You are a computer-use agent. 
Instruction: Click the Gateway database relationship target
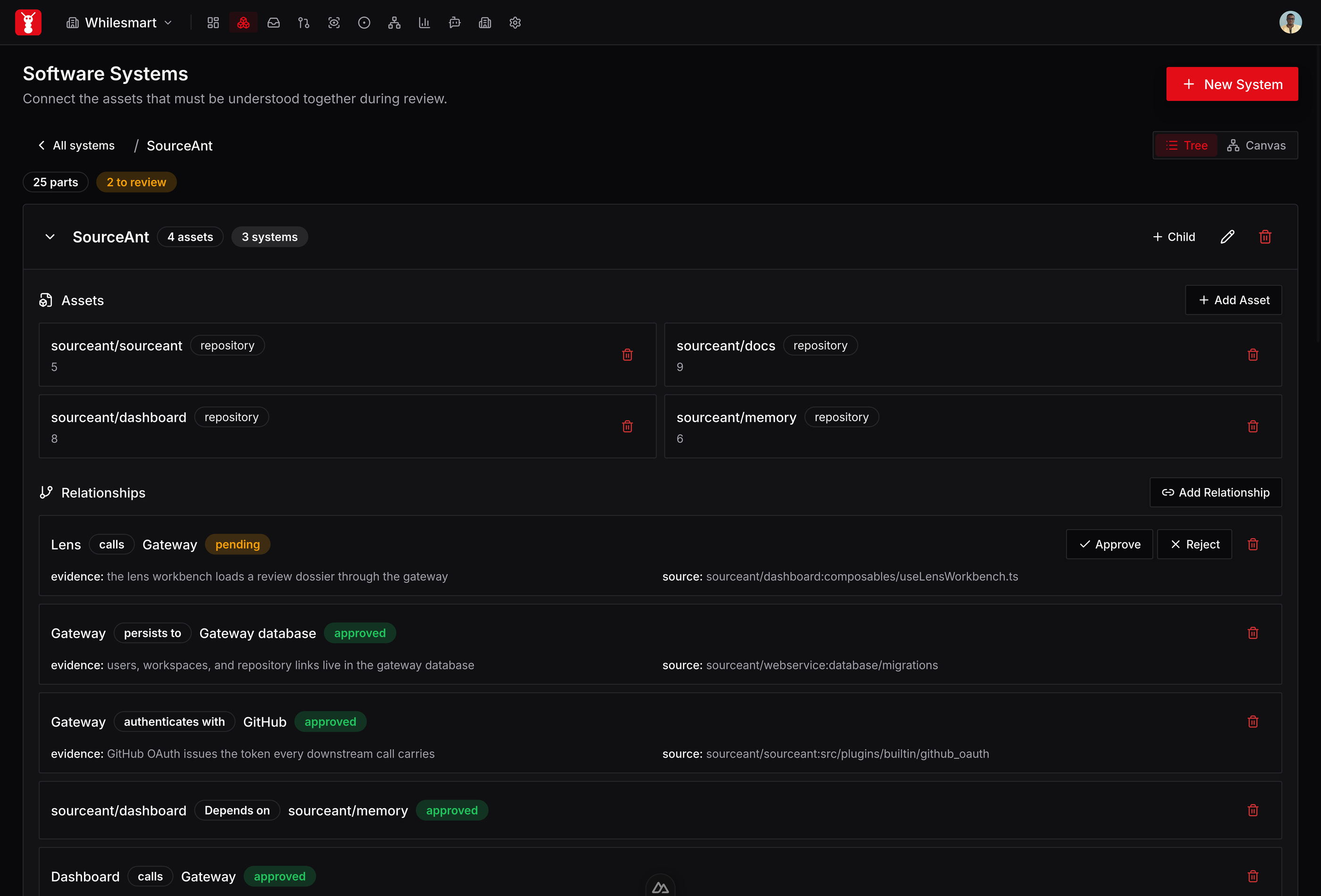click(x=258, y=633)
